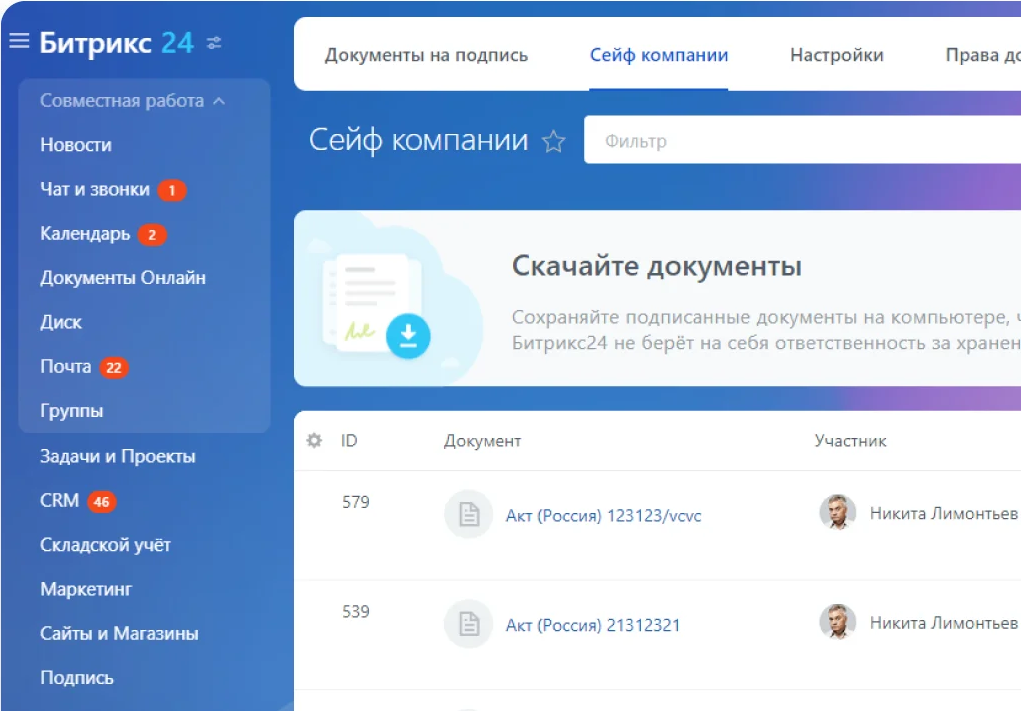
Task: Toggle the favorite star next to Сейф компании
Action: tap(555, 141)
